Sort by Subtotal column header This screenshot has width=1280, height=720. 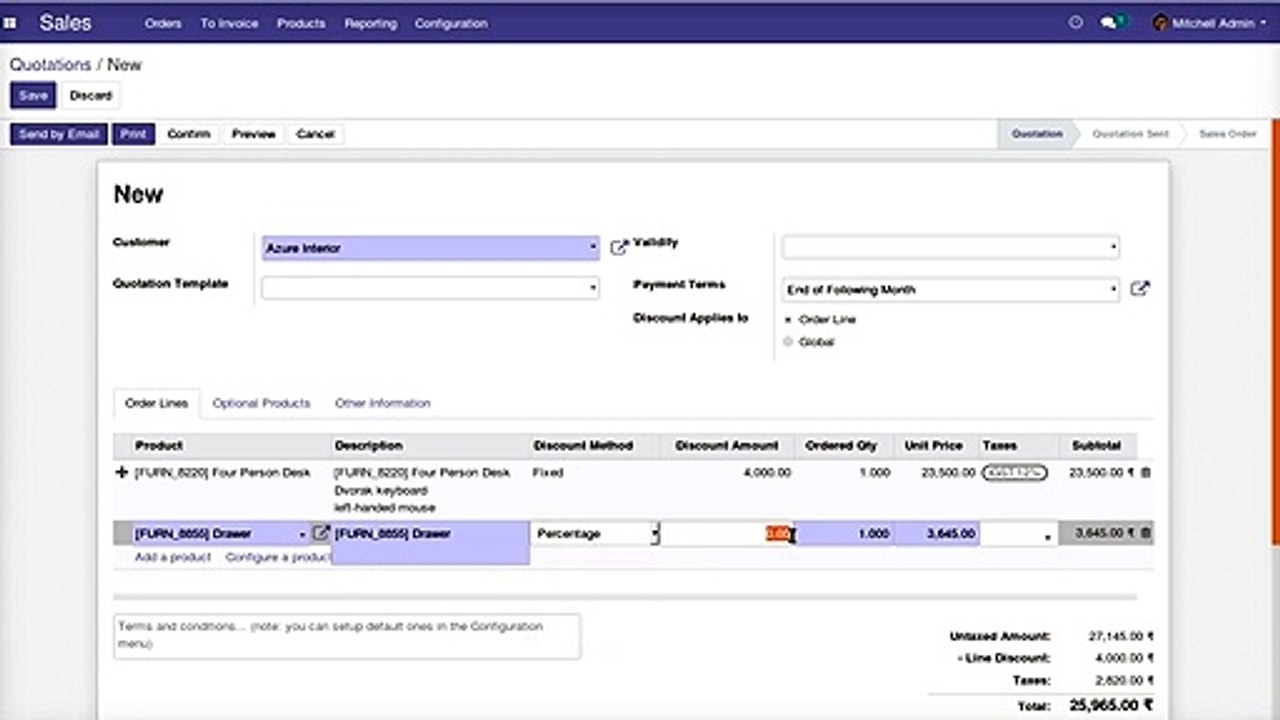[x=1096, y=446]
